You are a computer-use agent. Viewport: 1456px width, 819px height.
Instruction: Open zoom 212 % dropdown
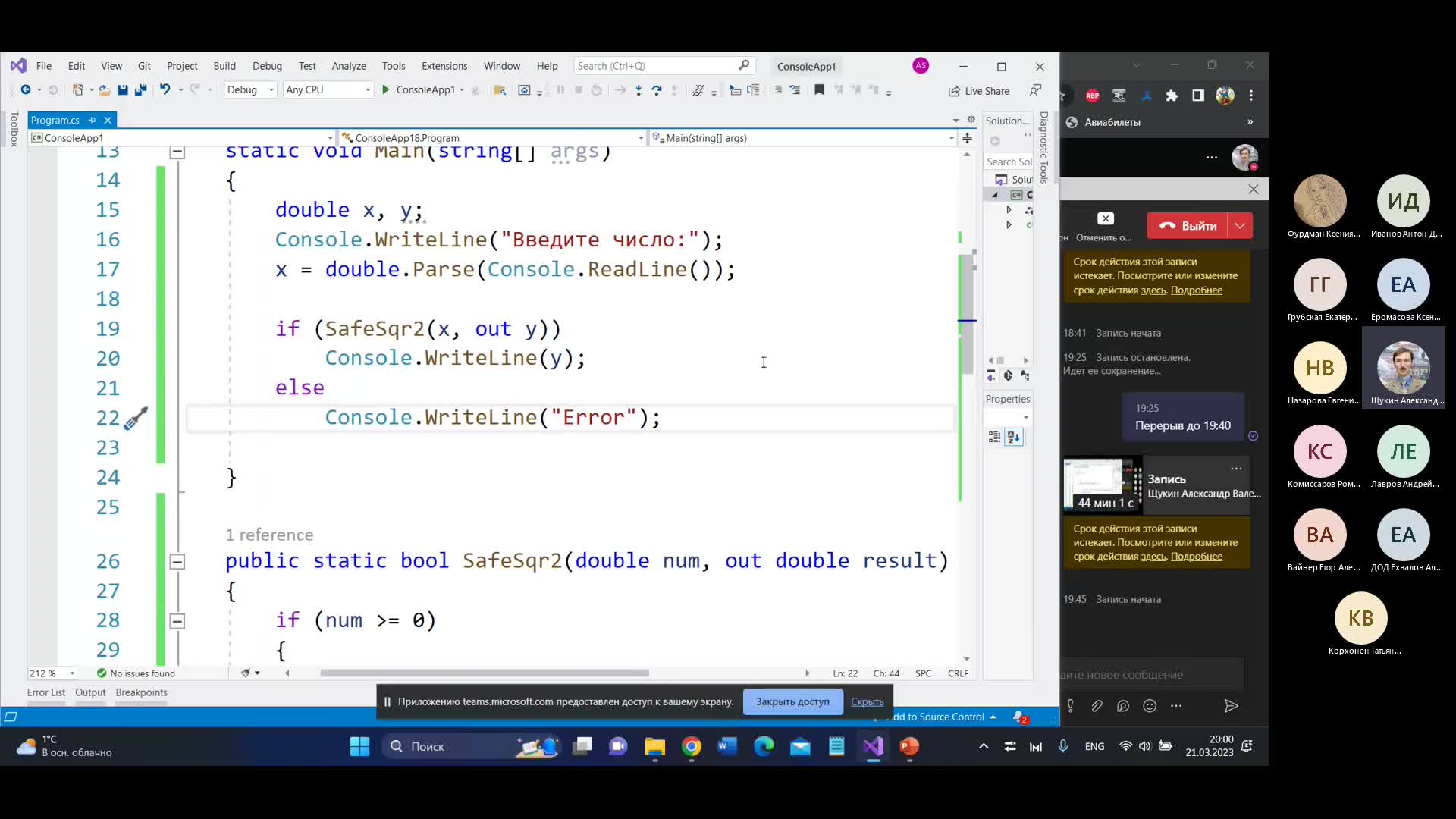(52, 673)
